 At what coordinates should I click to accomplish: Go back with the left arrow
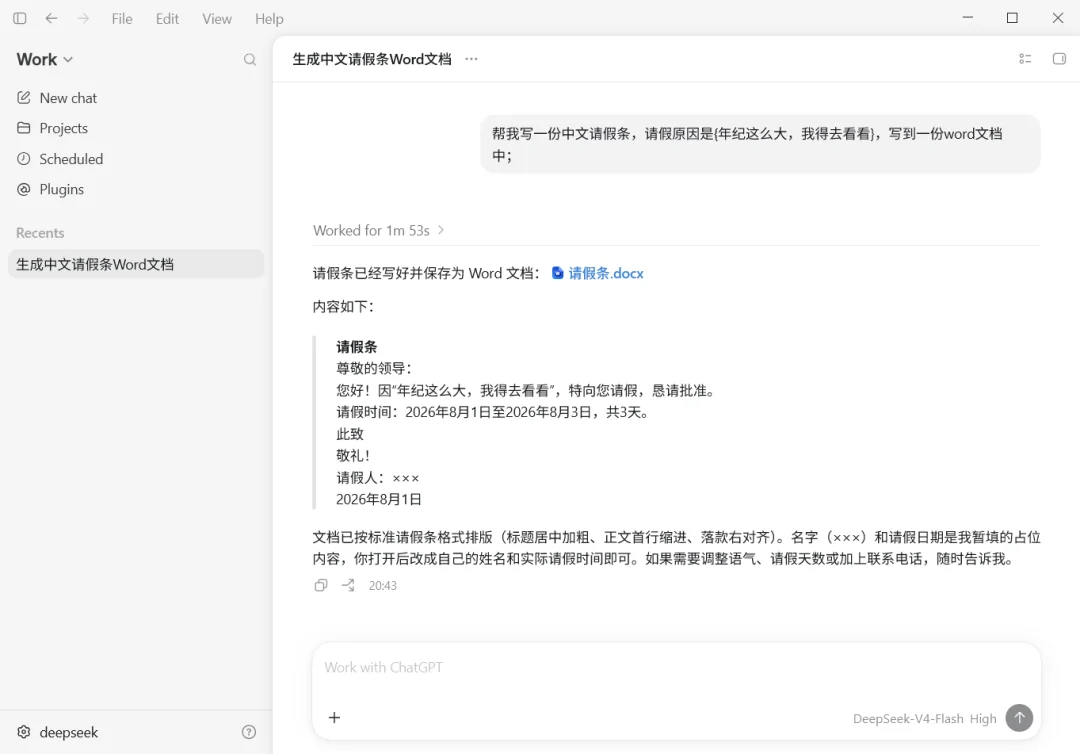52,19
